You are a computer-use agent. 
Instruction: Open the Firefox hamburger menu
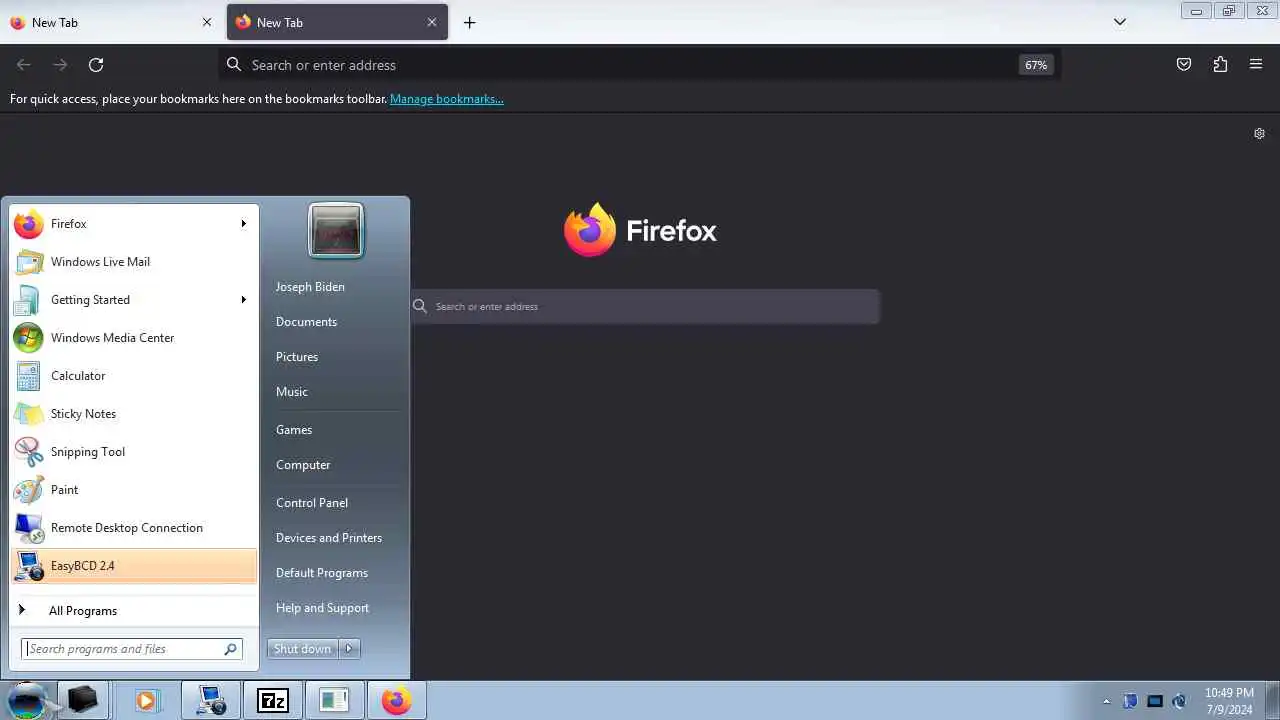coord(1256,65)
